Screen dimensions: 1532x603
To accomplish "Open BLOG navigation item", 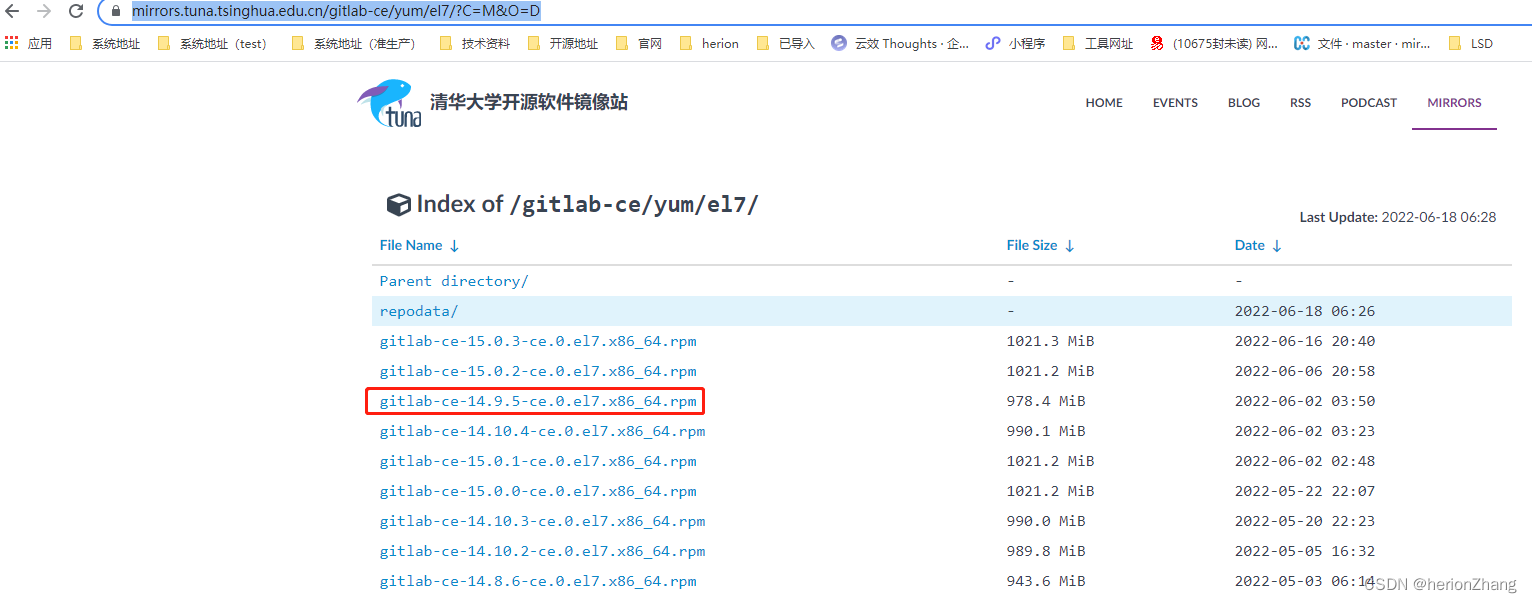I will coord(1244,103).
